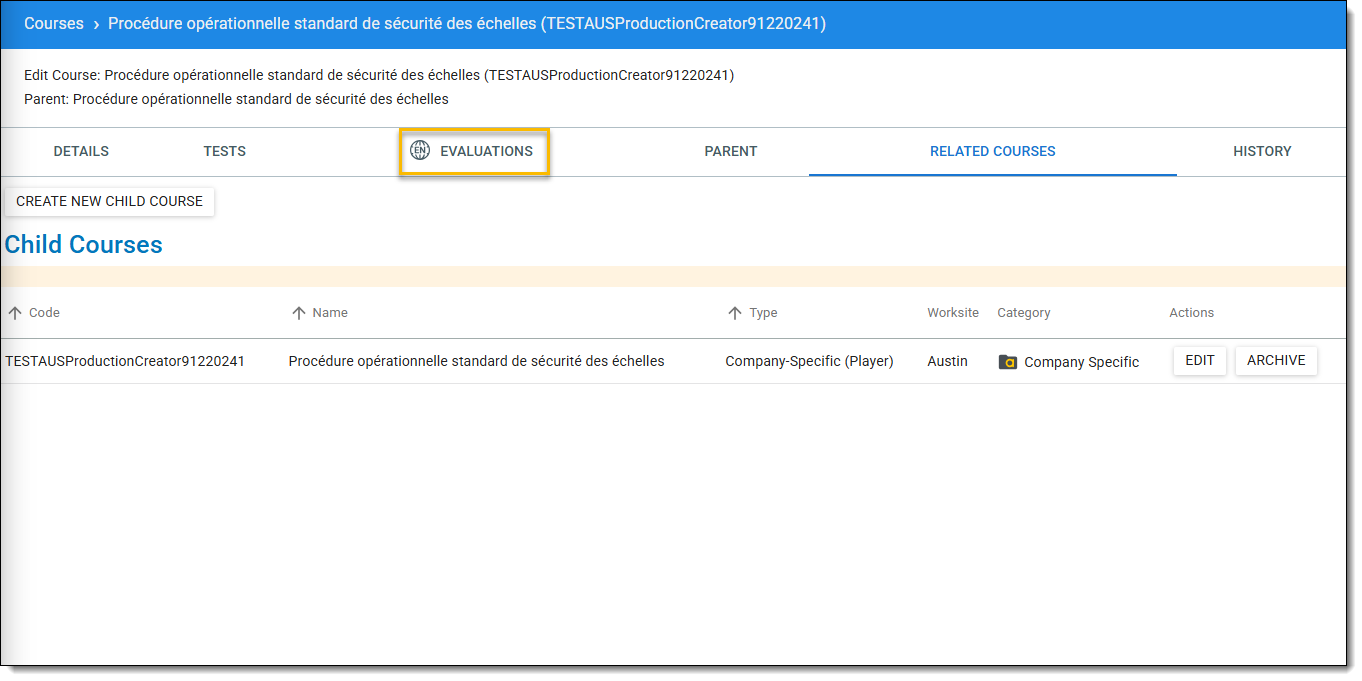Click the Worksite column header
The height and width of the screenshot is (681, 1362).
(952, 313)
